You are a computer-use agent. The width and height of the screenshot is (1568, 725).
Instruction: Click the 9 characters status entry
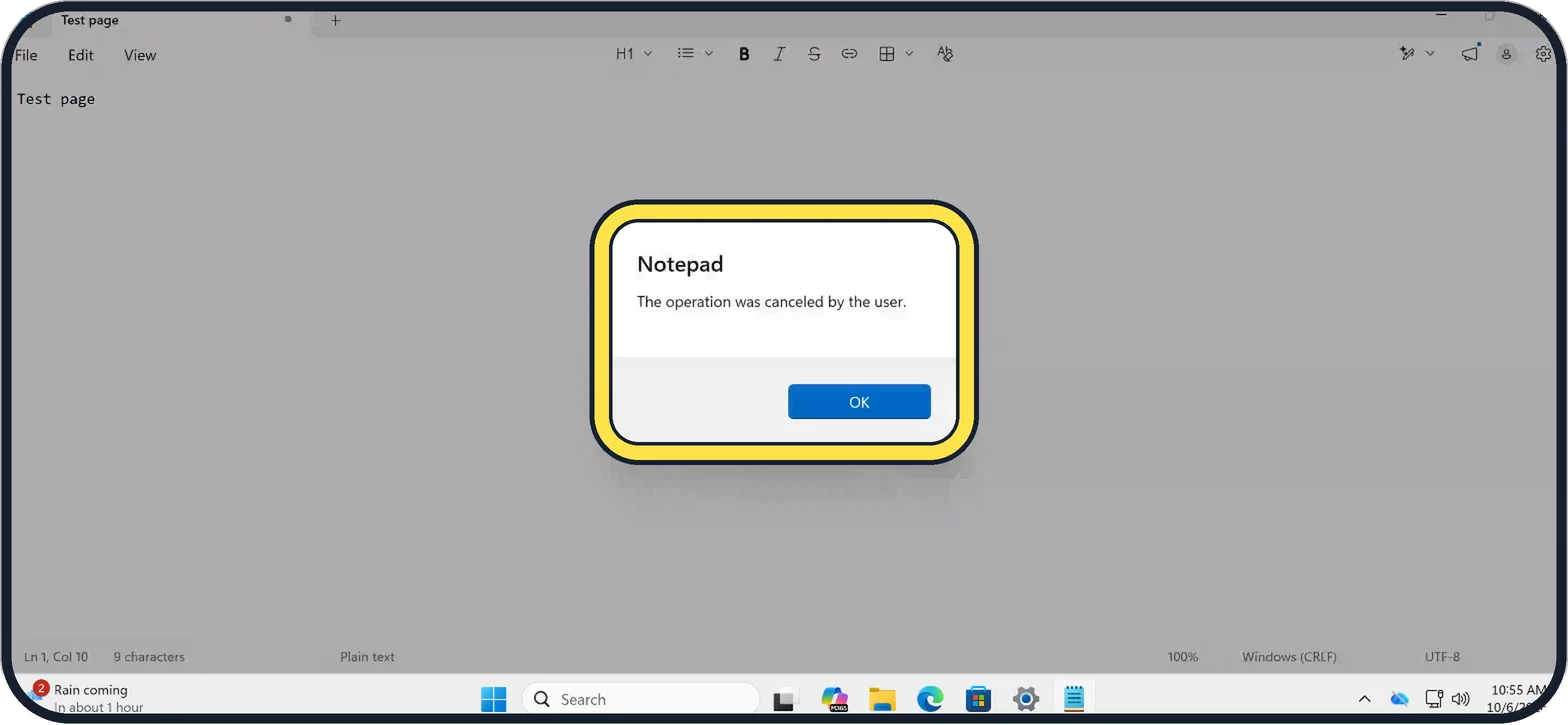149,657
